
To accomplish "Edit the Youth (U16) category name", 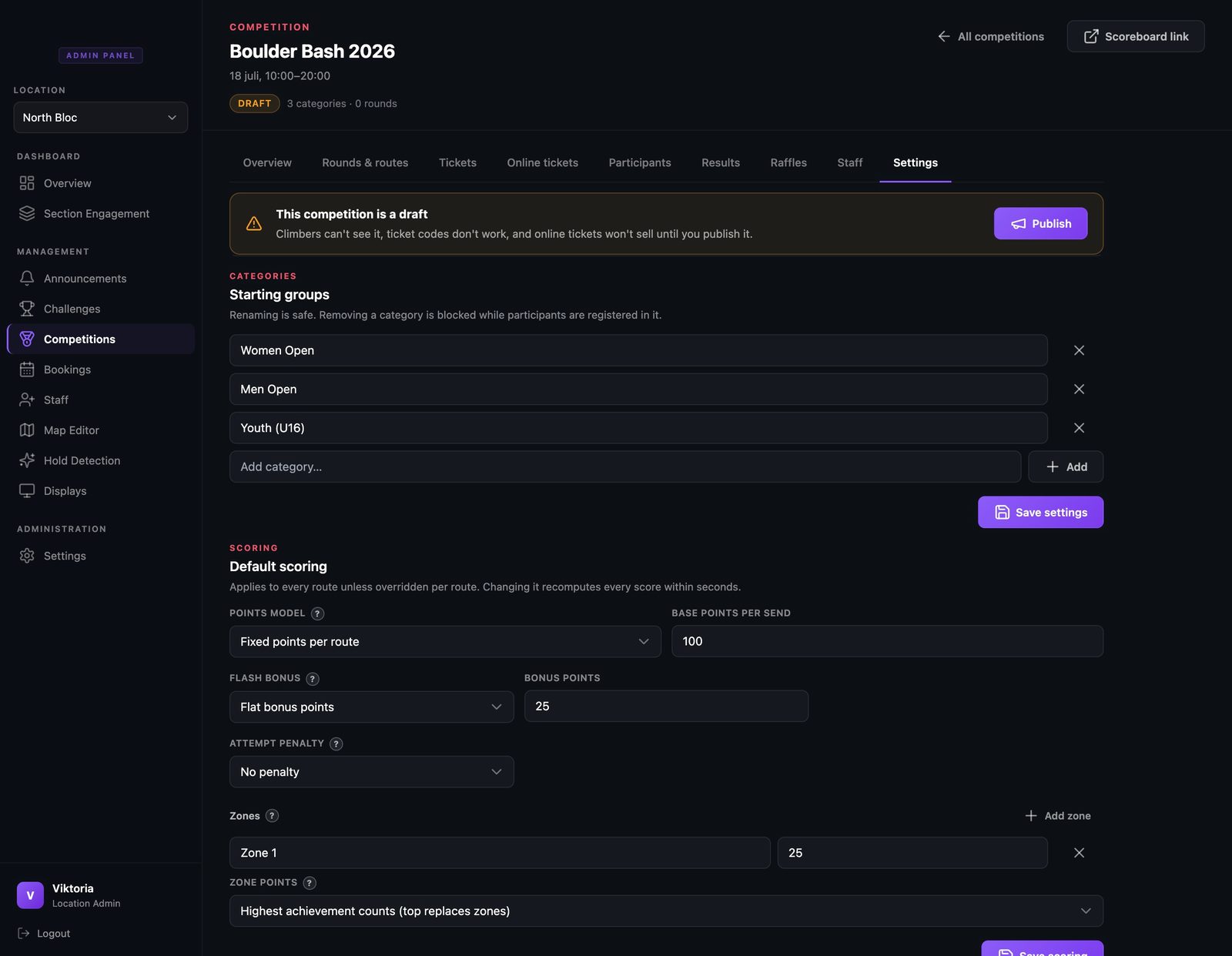I will 638,428.
